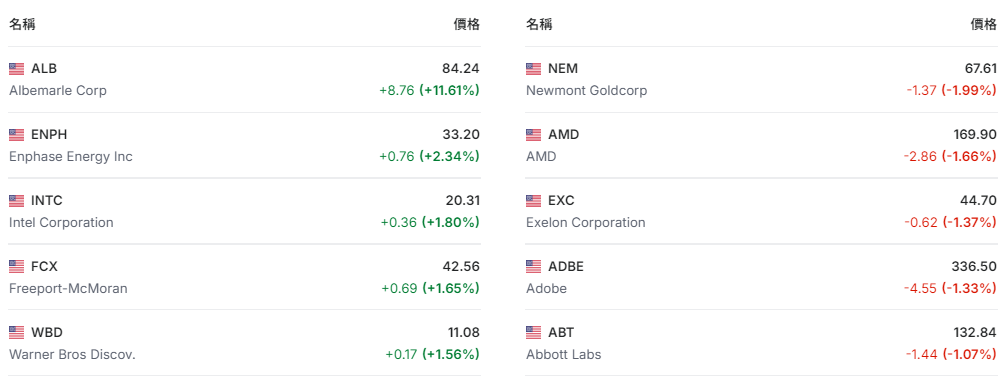Image resolution: width=1008 pixels, height=376 pixels.
Task: Click the 價格 column header in losers table
Action: [x=984, y=25]
